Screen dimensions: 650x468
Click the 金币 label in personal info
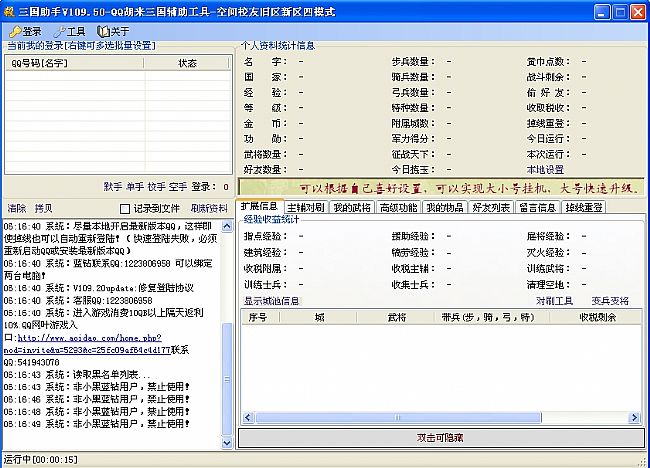[263, 124]
